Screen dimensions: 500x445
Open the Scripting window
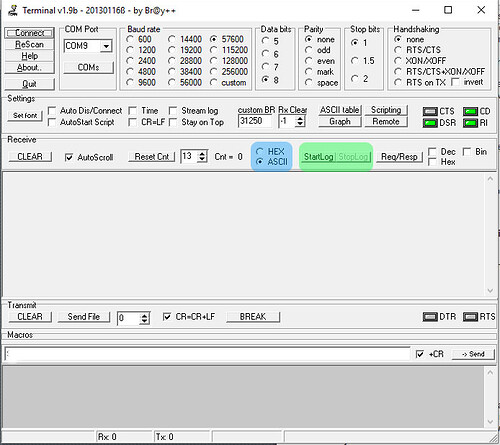point(386,110)
